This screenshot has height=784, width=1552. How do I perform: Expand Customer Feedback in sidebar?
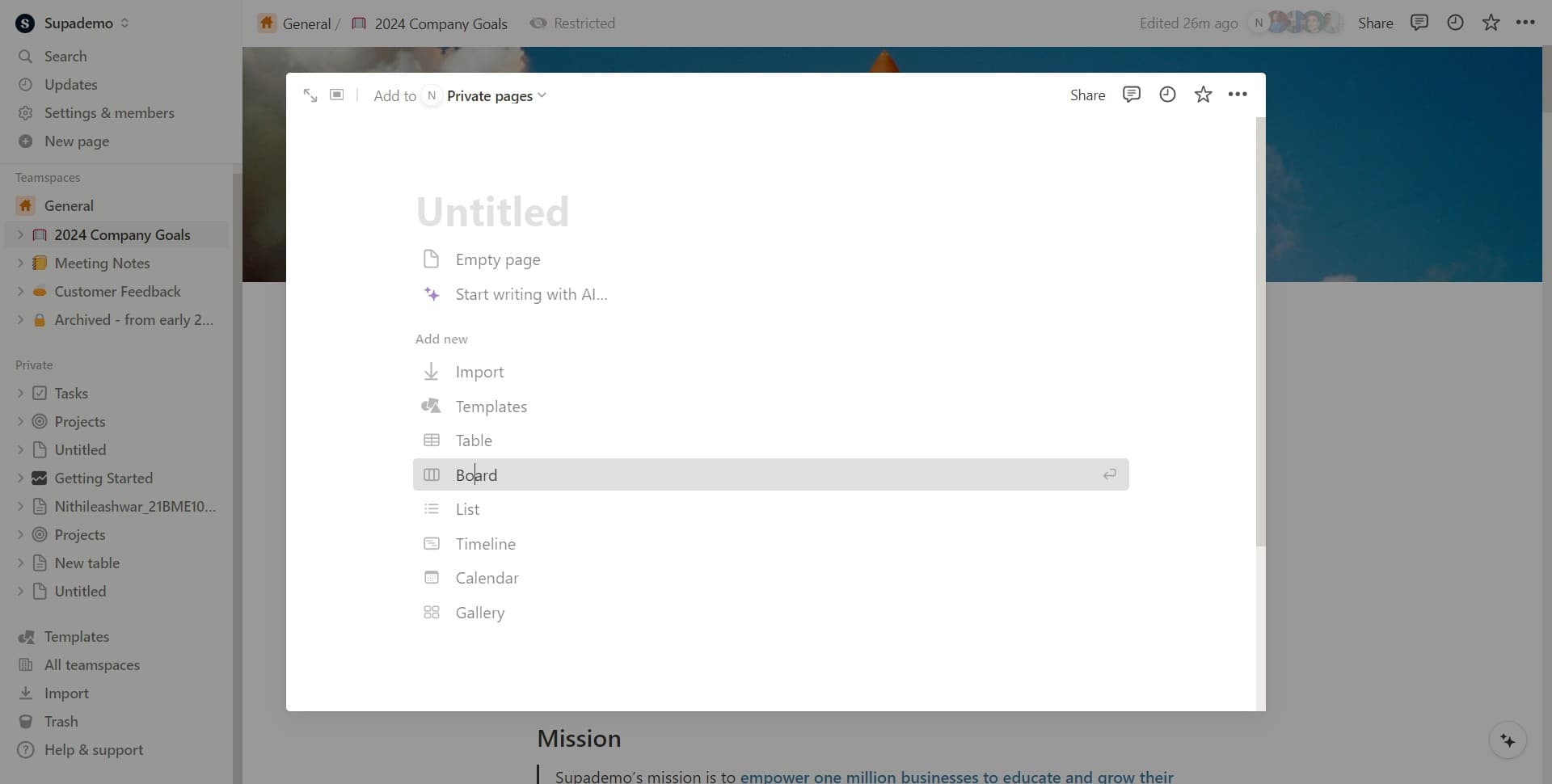[20, 291]
